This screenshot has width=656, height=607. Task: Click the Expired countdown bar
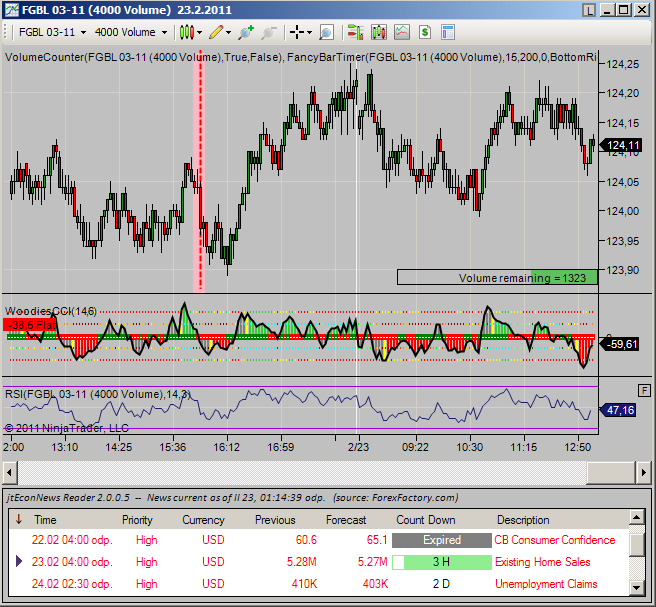[441, 540]
